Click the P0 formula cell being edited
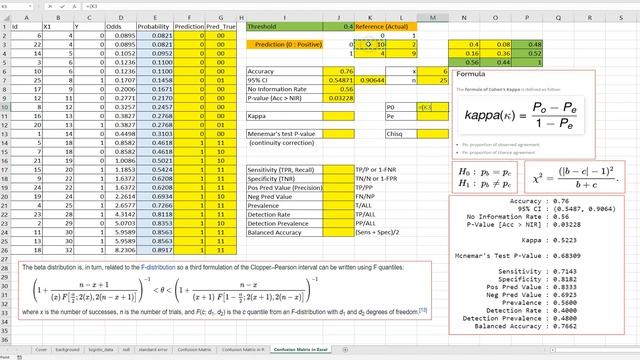The width and height of the screenshot is (640, 360). [x=433, y=107]
